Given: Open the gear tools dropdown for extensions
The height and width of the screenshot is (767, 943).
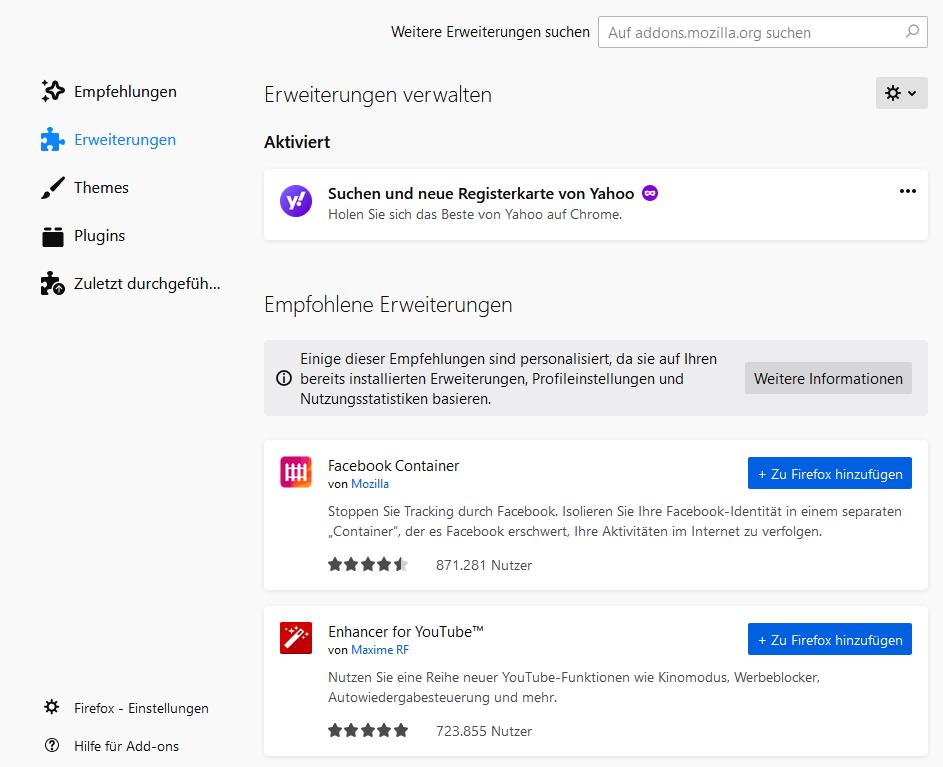Looking at the screenshot, I should (902, 93).
